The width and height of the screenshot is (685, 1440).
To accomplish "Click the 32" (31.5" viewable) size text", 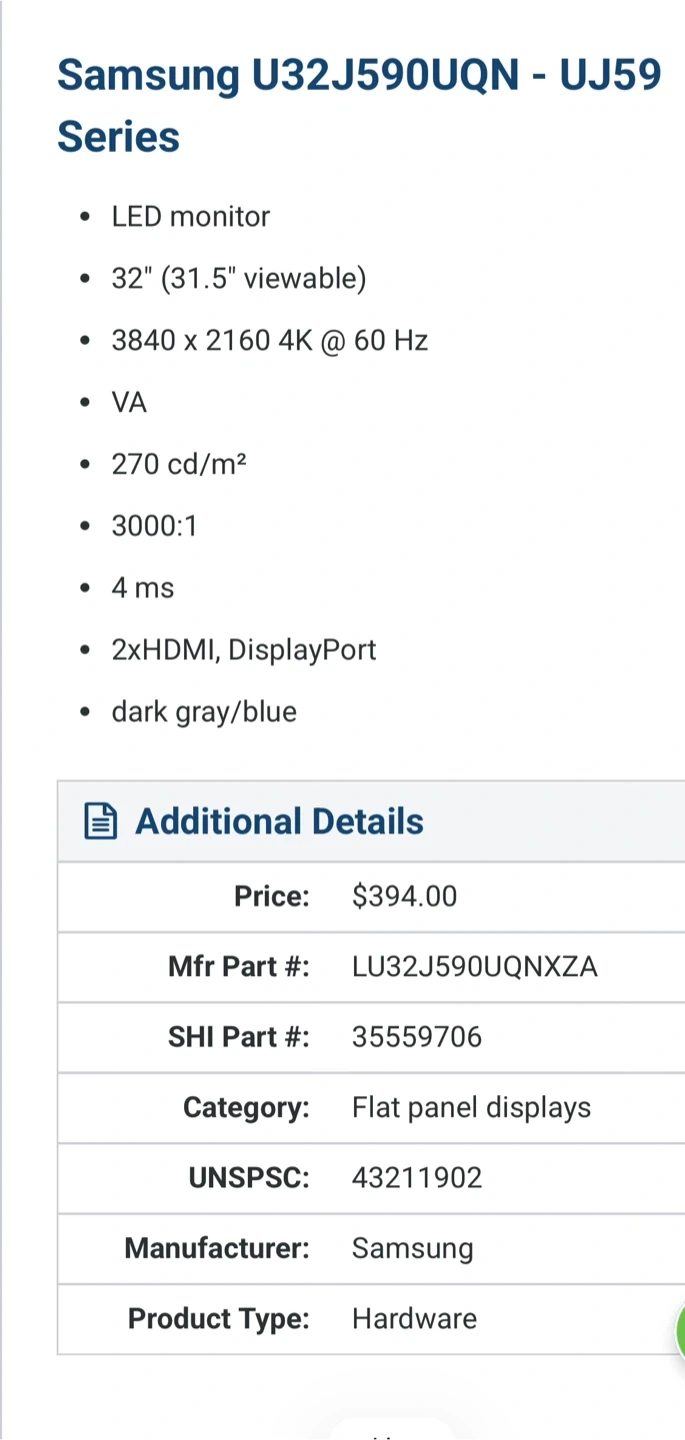I will pyautogui.click(x=238, y=279).
